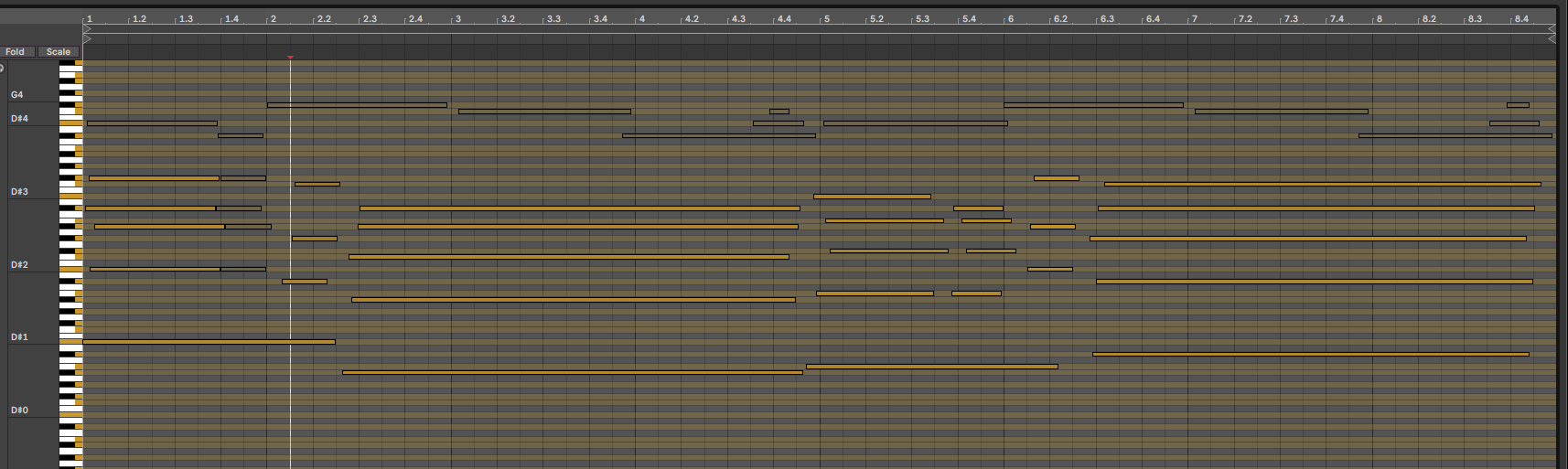Viewport: 1568px width, 469px height.
Task: Click beat 7.3 in the ruler
Action: click(x=1291, y=18)
